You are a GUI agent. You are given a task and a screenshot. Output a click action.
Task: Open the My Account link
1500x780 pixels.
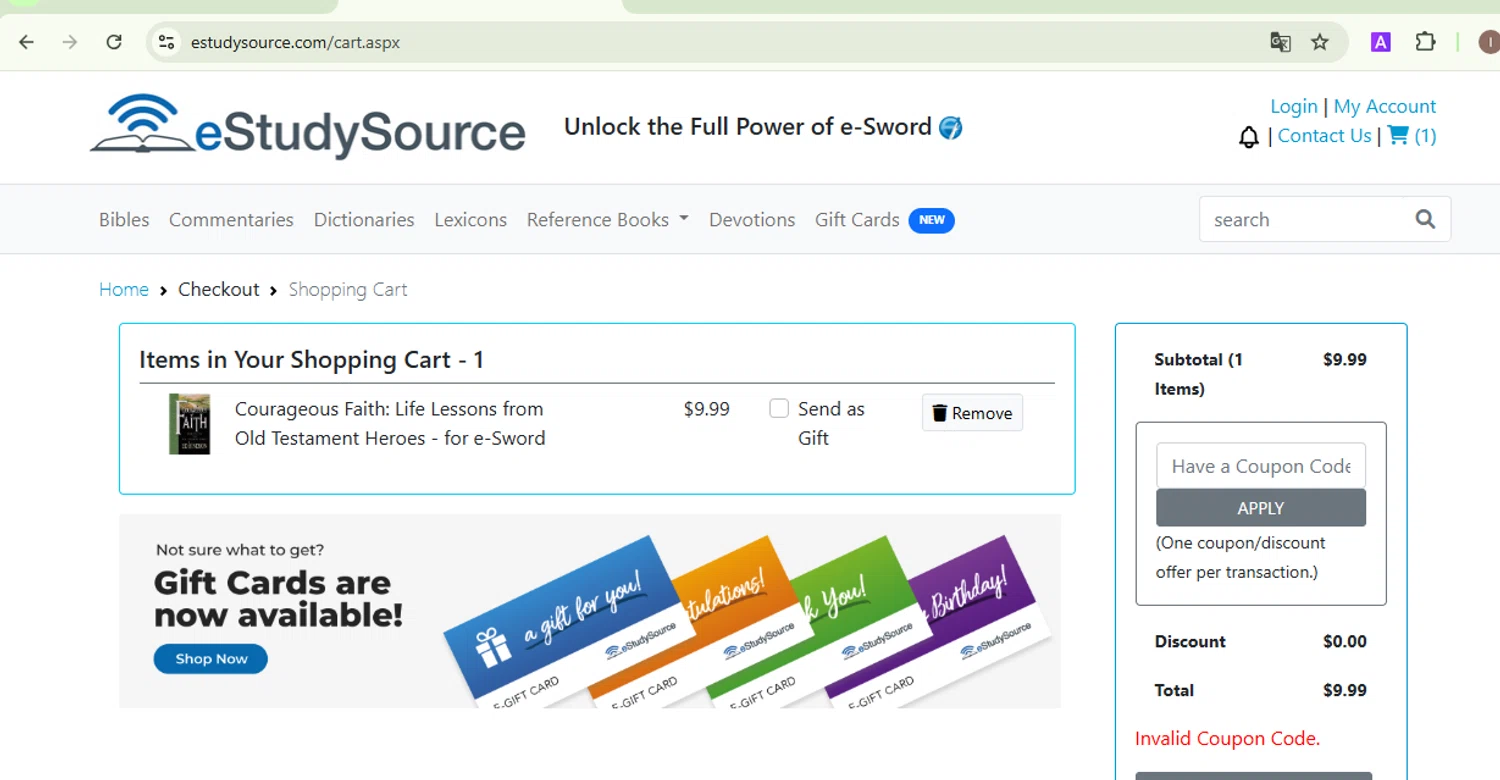pyautogui.click(x=1385, y=106)
